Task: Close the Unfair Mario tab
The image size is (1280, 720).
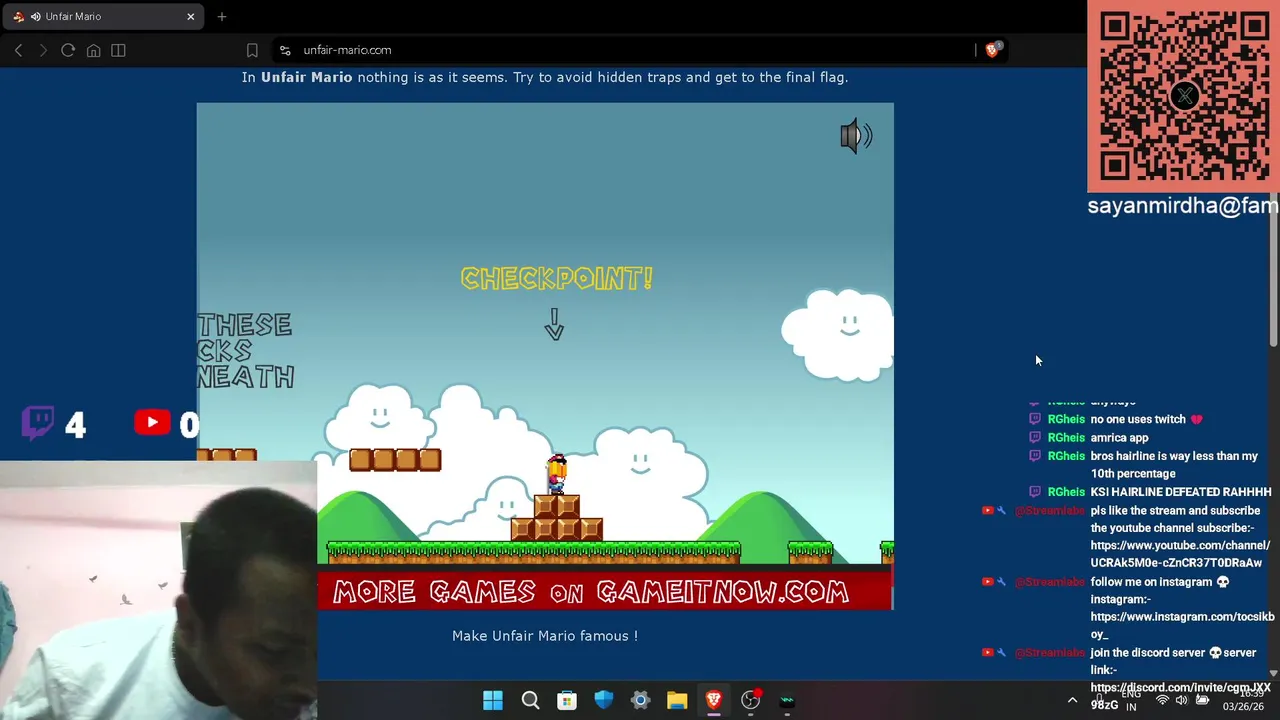Action: [x=190, y=16]
